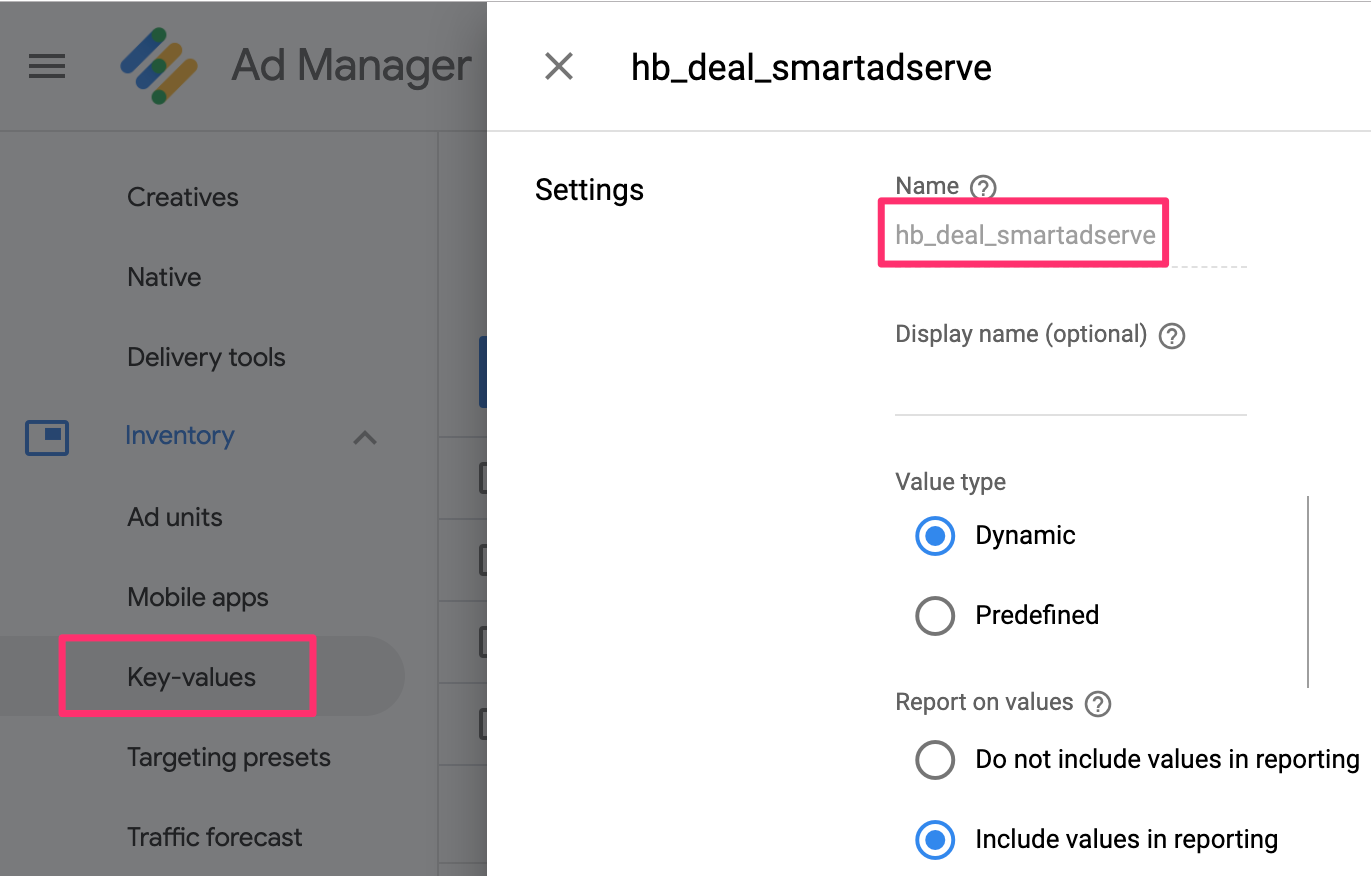Open Creatives in the sidebar

tap(183, 197)
